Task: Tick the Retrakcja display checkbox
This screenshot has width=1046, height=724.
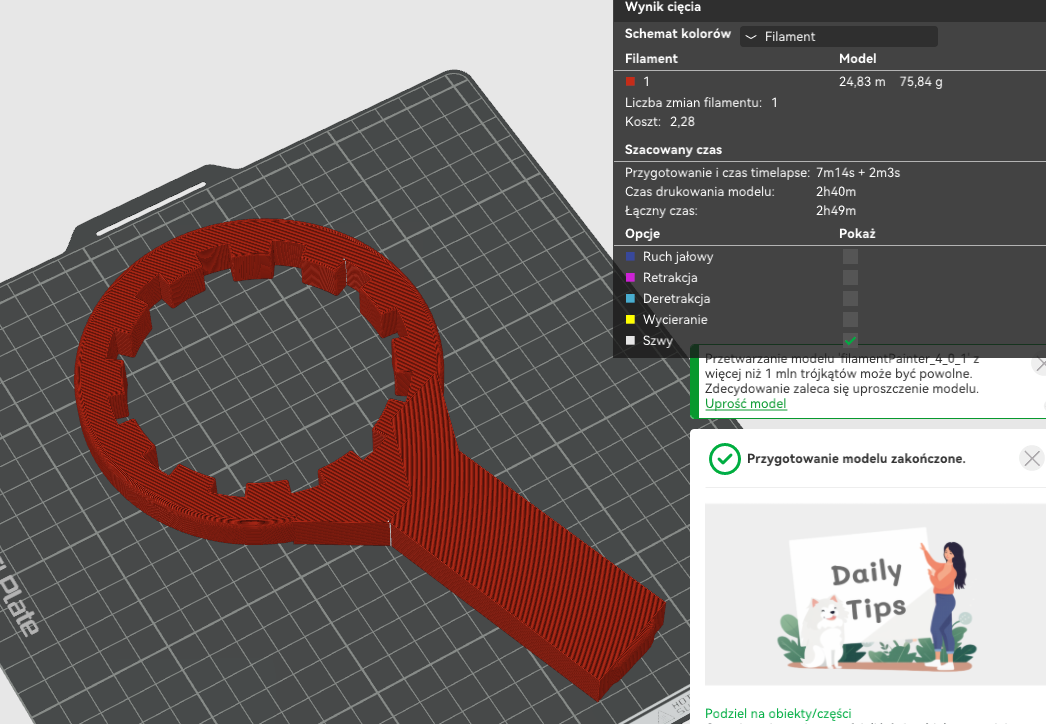Action: tap(850, 278)
